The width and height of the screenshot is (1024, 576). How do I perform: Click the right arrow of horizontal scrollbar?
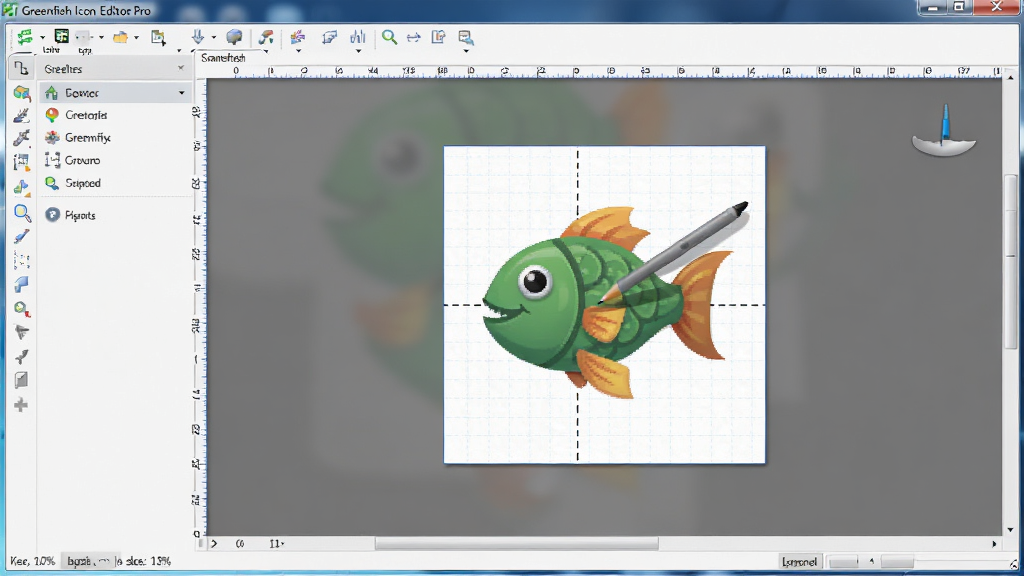[994, 543]
